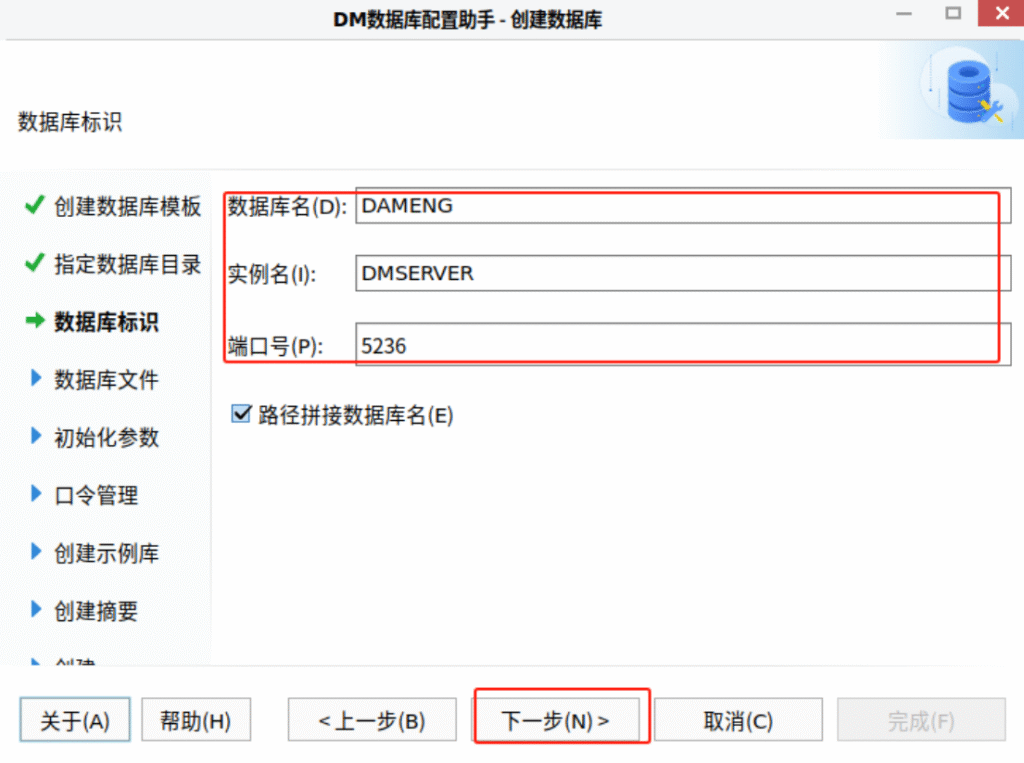This screenshot has height=763, width=1024.
Task: Click the 关于(A) about button
Action: (x=75, y=721)
